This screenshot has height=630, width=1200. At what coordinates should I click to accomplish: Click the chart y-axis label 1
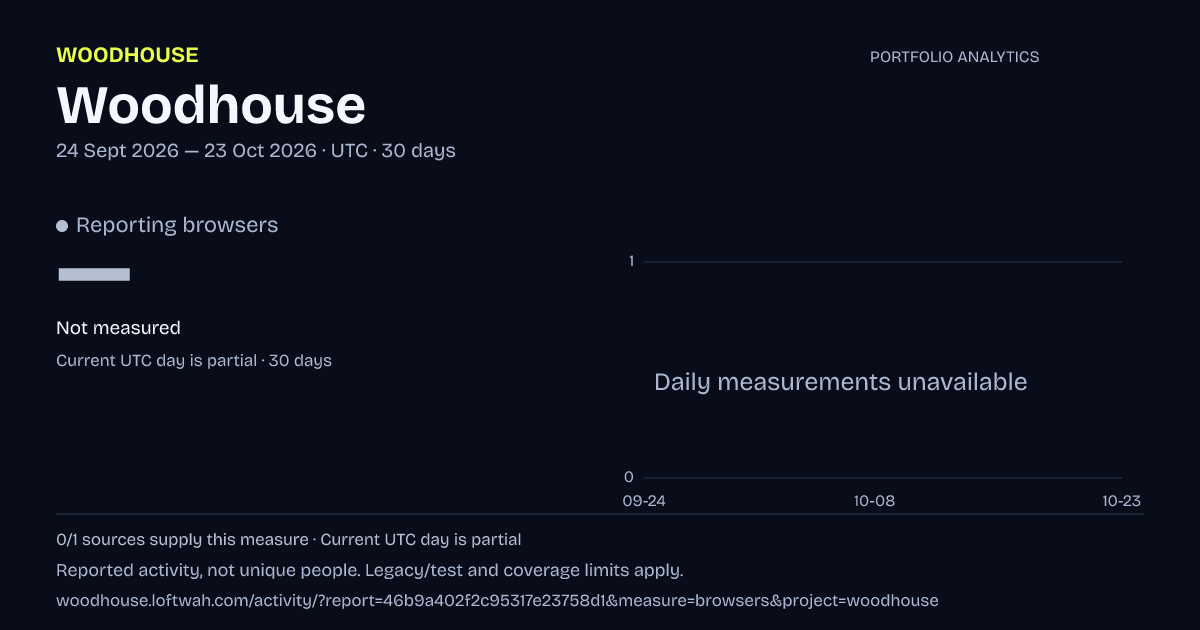pyautogui.click(x=631, y=261)
